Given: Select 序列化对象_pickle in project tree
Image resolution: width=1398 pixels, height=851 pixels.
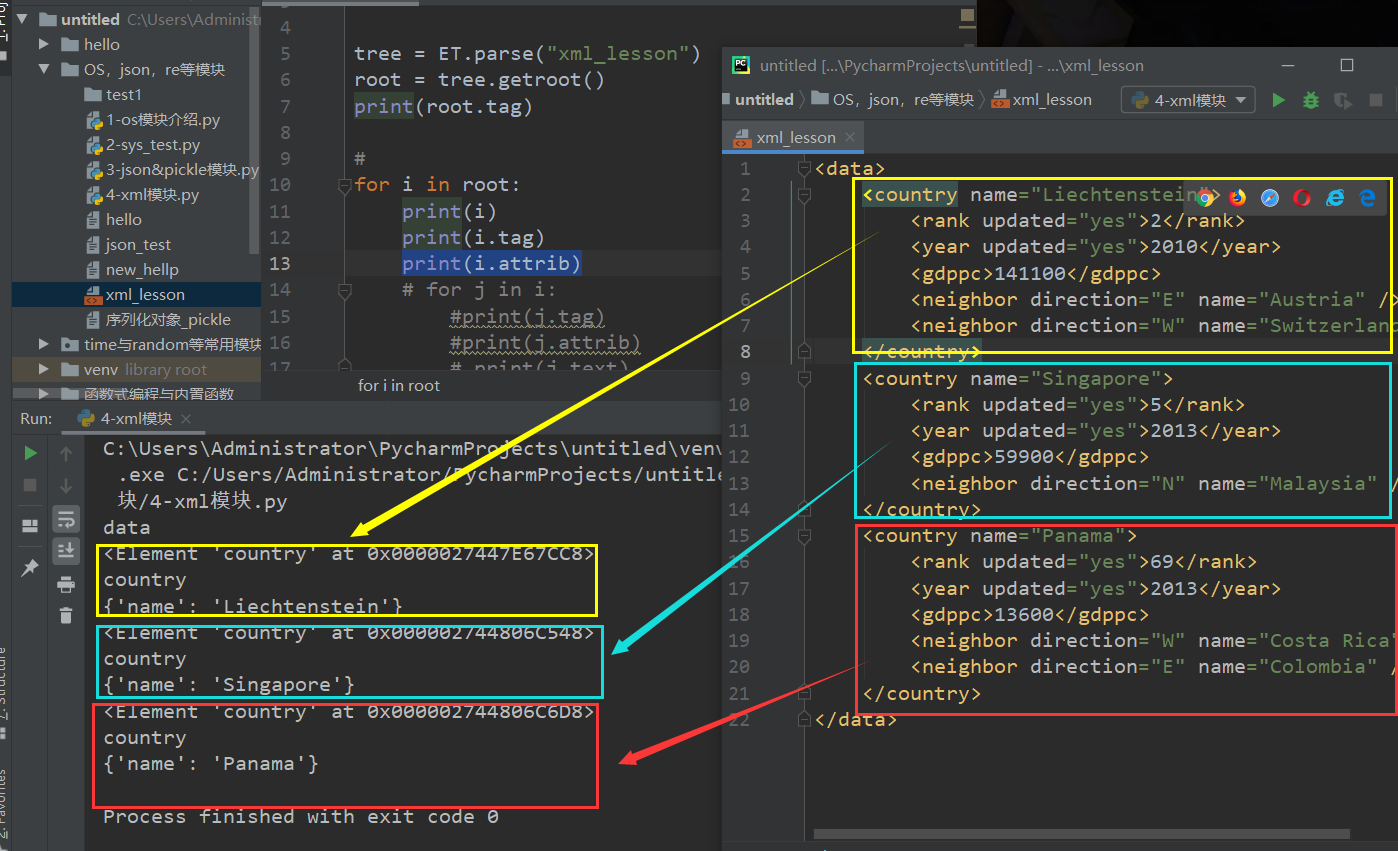Looking at the screenshot, I should [x=157, y=319].
